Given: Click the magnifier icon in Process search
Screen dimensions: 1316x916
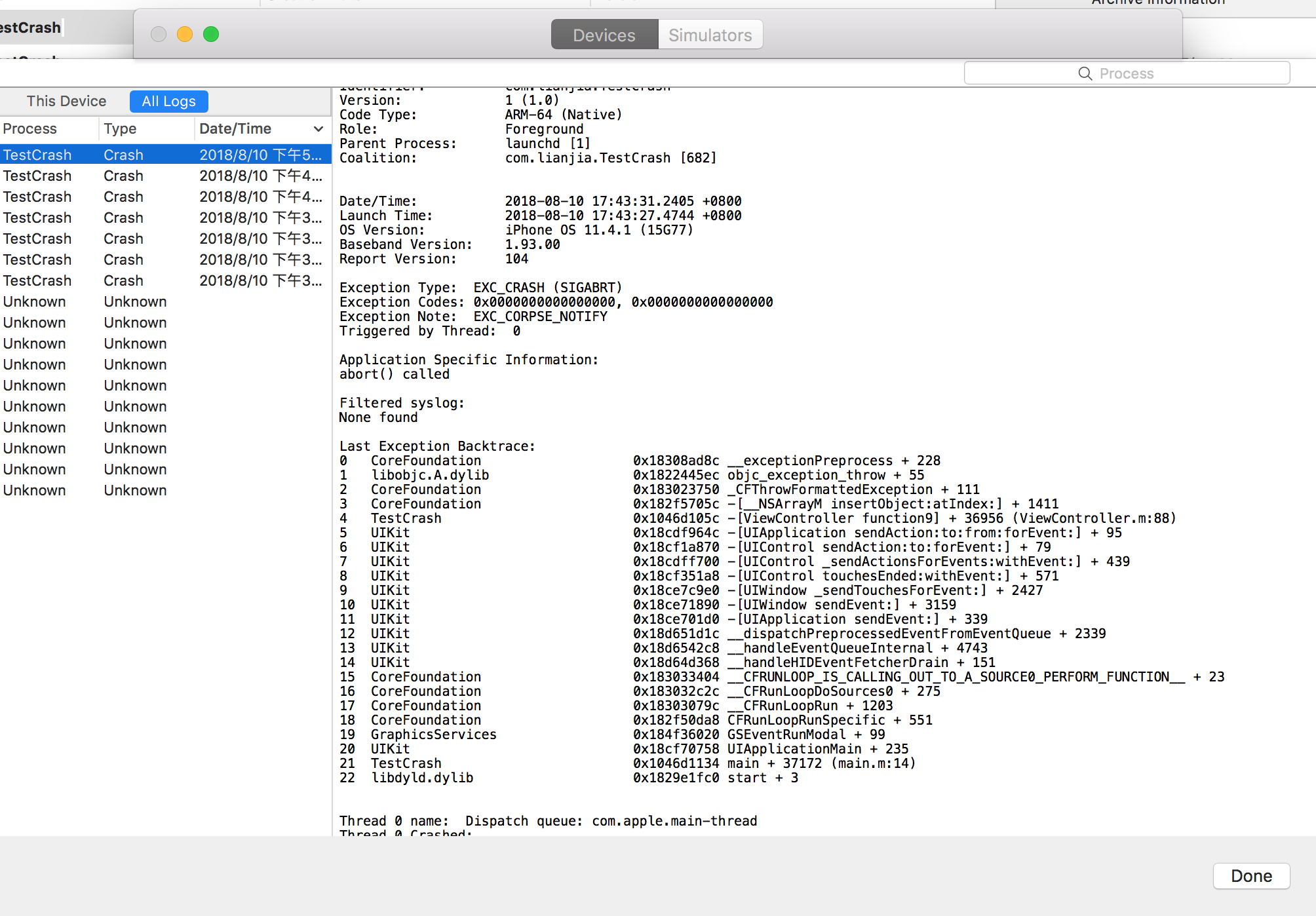Looking at the screenshot, I should pos(1085,73).
